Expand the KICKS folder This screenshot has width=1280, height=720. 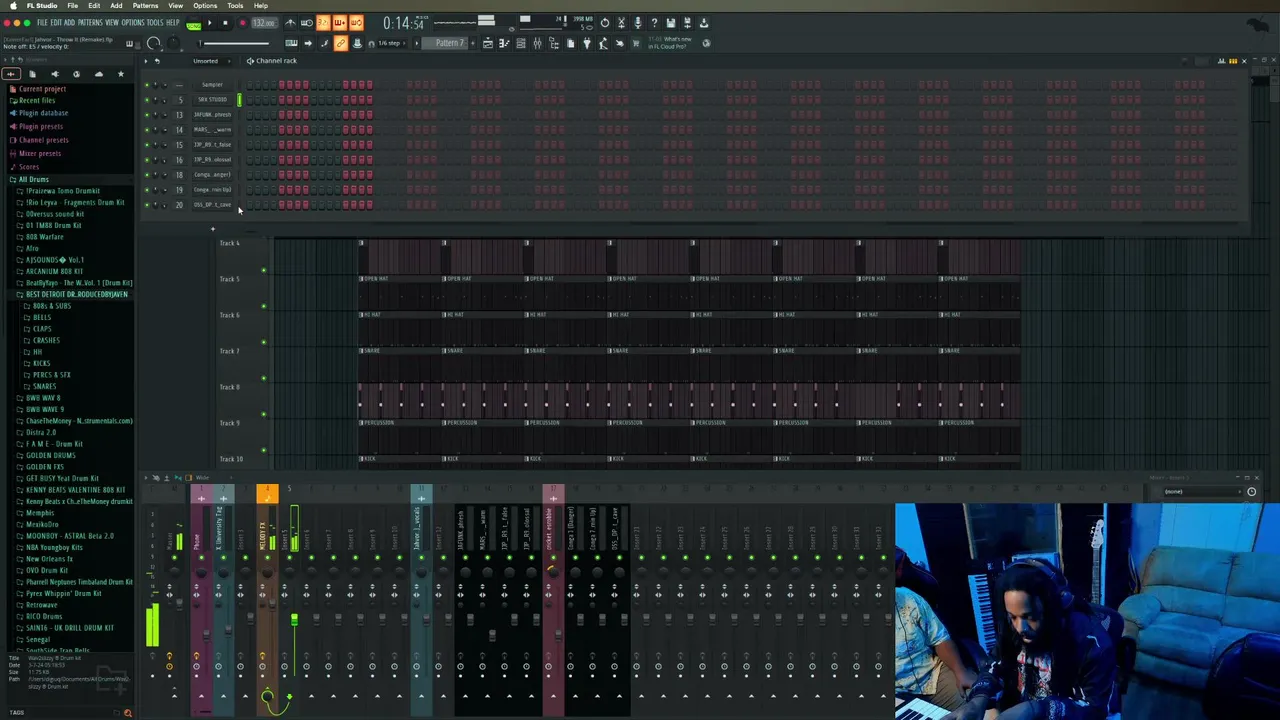[x=40, y=364]
